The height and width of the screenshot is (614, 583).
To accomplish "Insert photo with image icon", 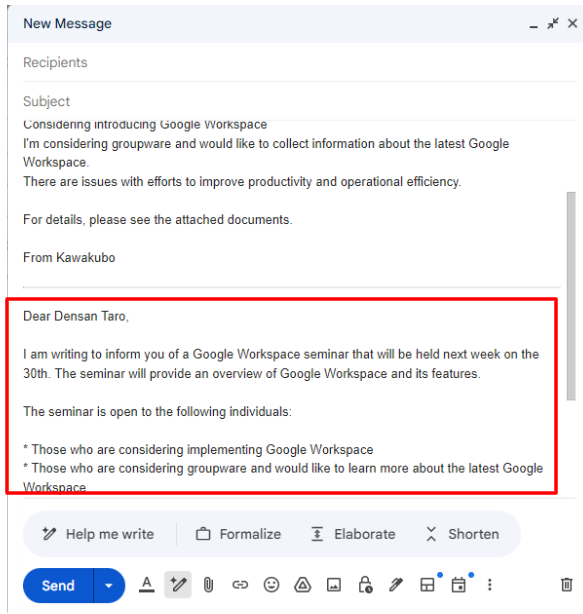I will 334,585.
